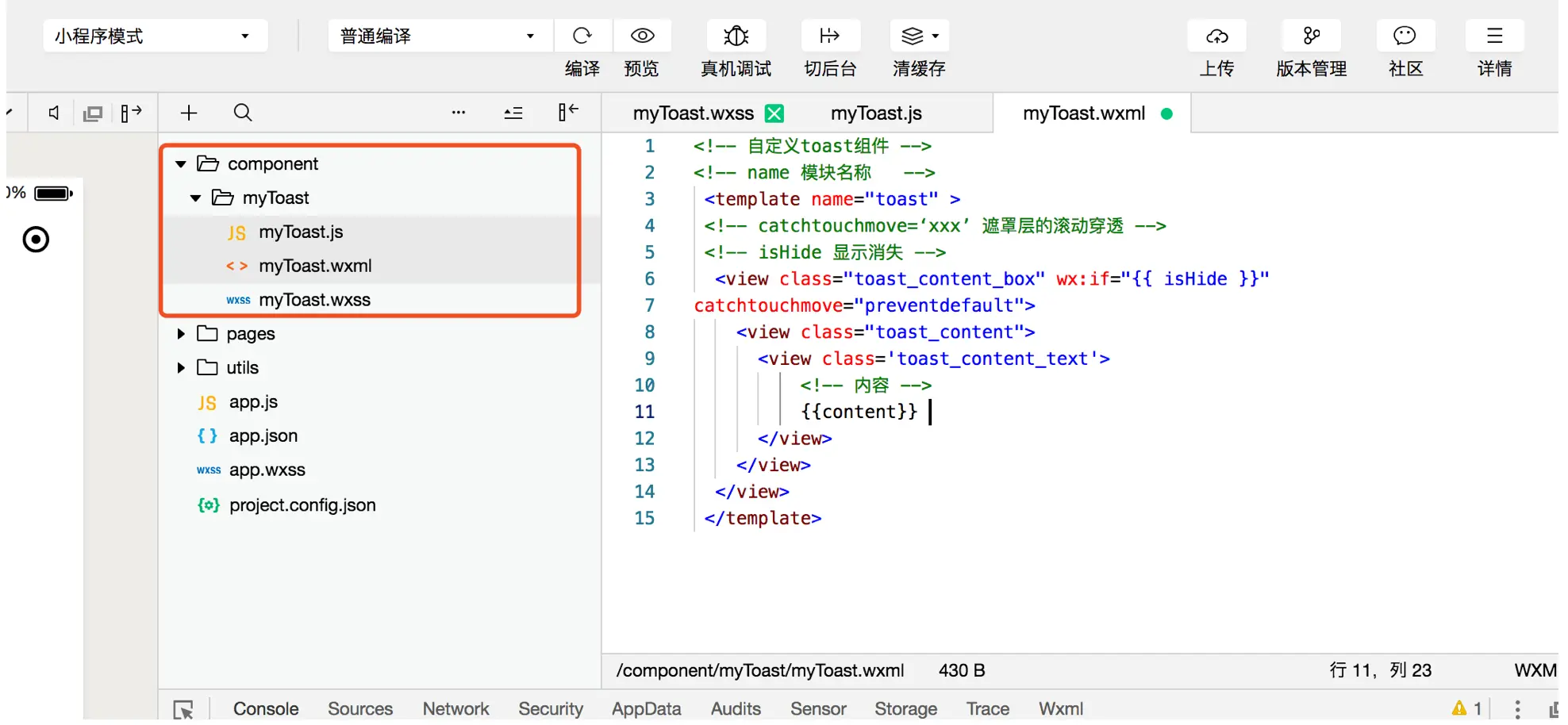
Task: Open the Trace devtools tab
Action: (987, 708)
